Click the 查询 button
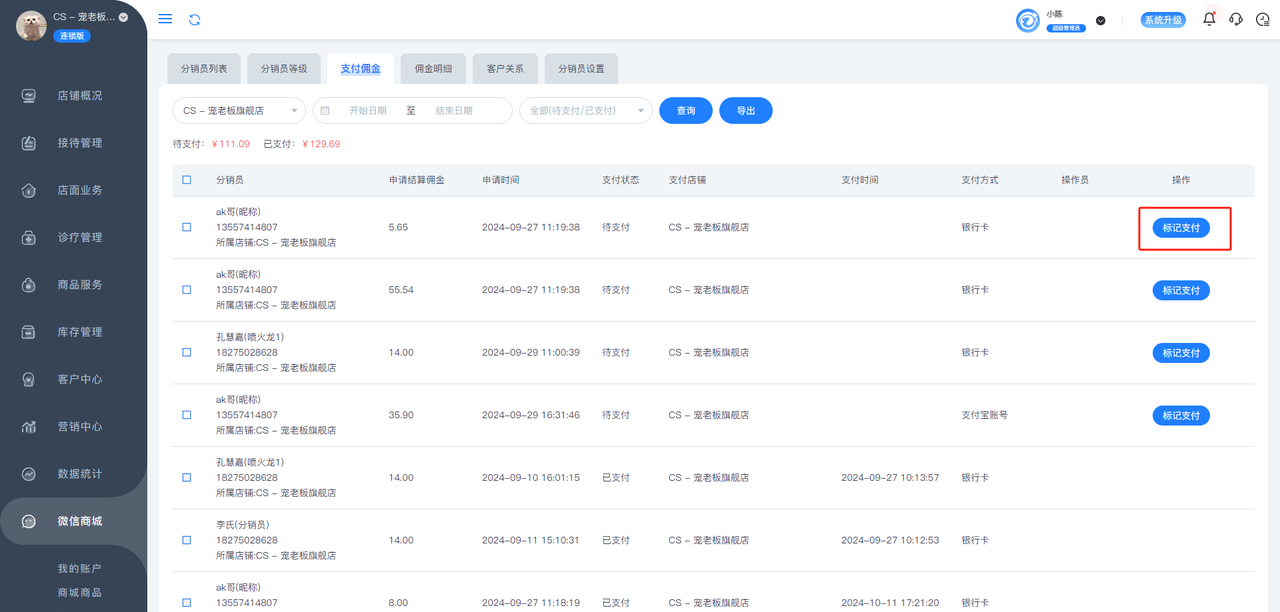This screenshot has height=612, width=1280. click(686, 111)
